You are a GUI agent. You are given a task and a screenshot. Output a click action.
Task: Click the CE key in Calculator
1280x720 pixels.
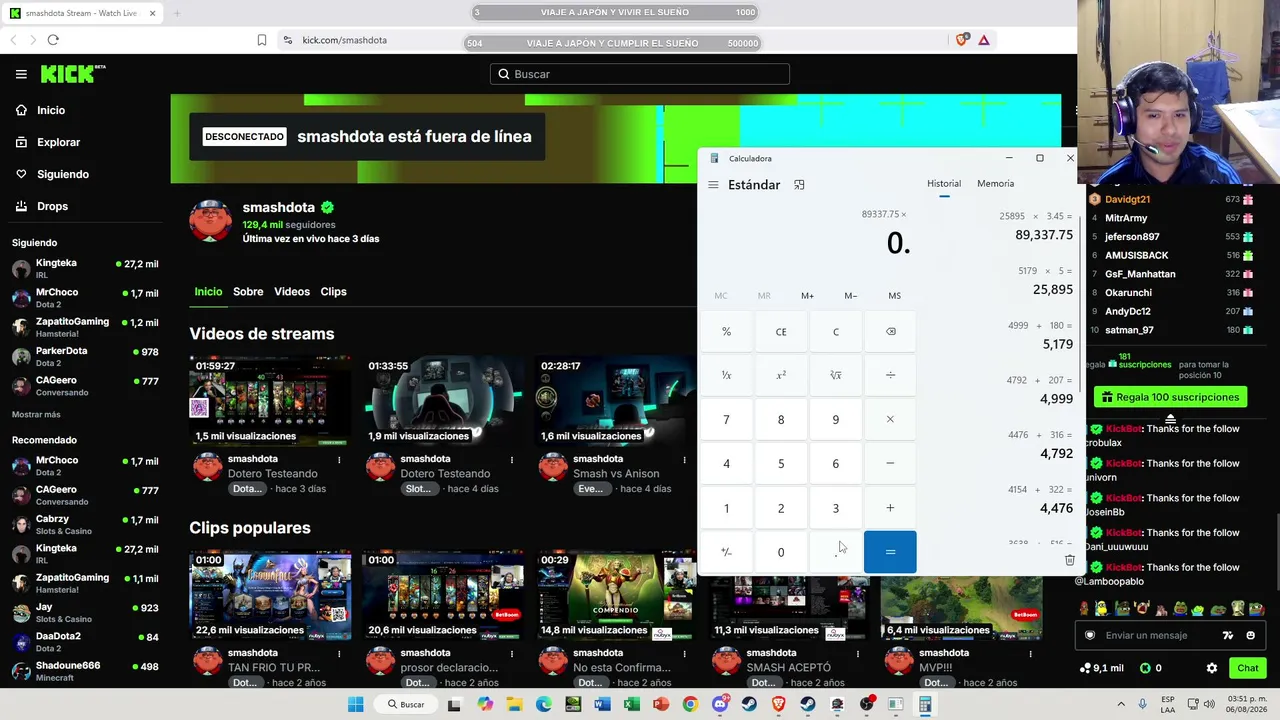click(x=781, y=331)
